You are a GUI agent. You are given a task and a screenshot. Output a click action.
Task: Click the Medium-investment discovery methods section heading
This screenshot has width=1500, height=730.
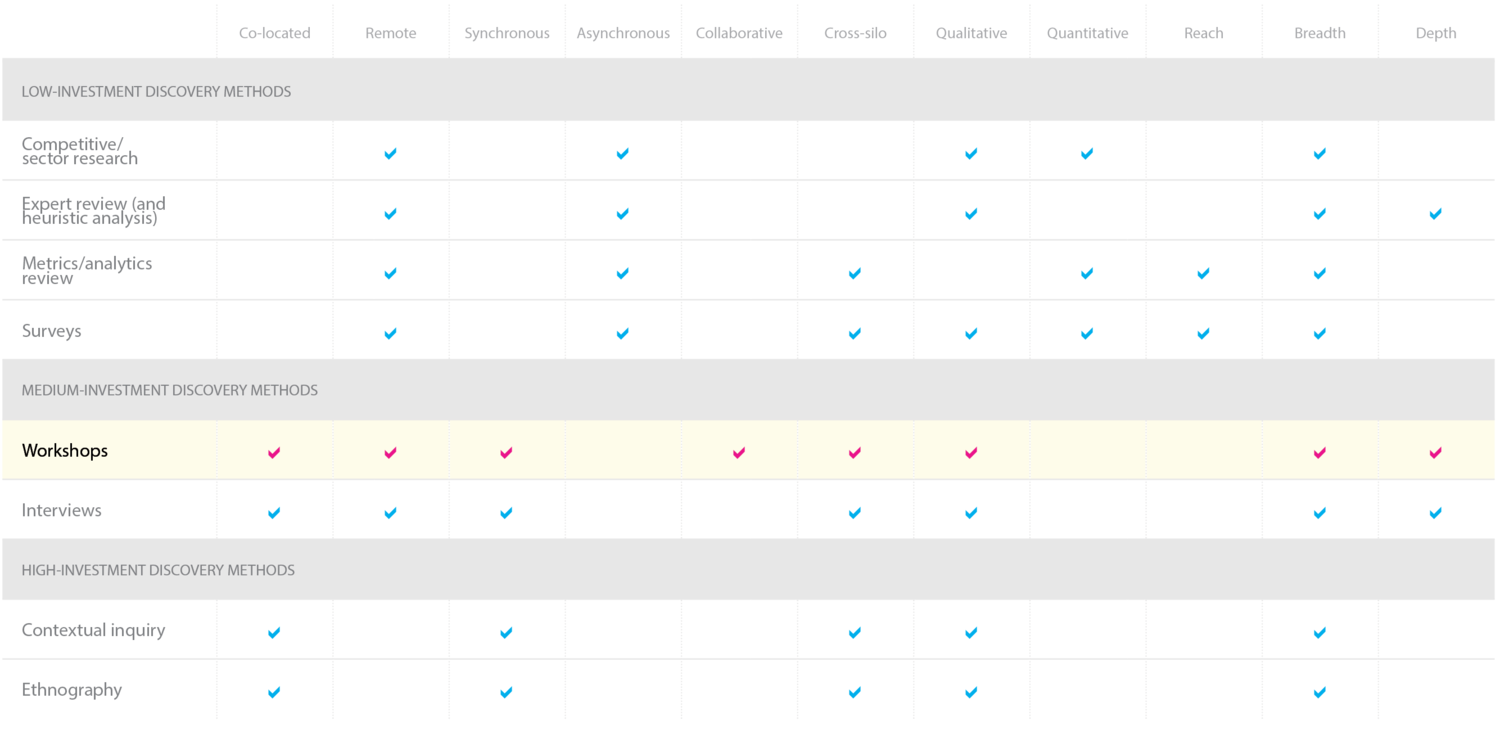[169, 390]
